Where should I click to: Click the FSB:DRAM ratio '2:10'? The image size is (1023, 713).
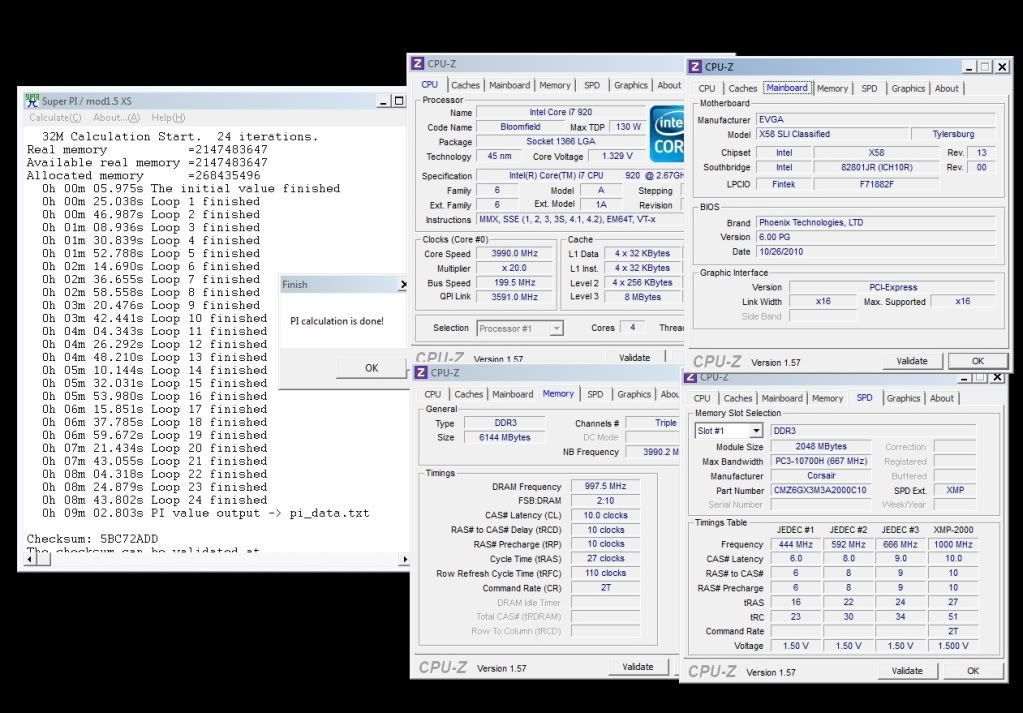click(x=605, y=500)
